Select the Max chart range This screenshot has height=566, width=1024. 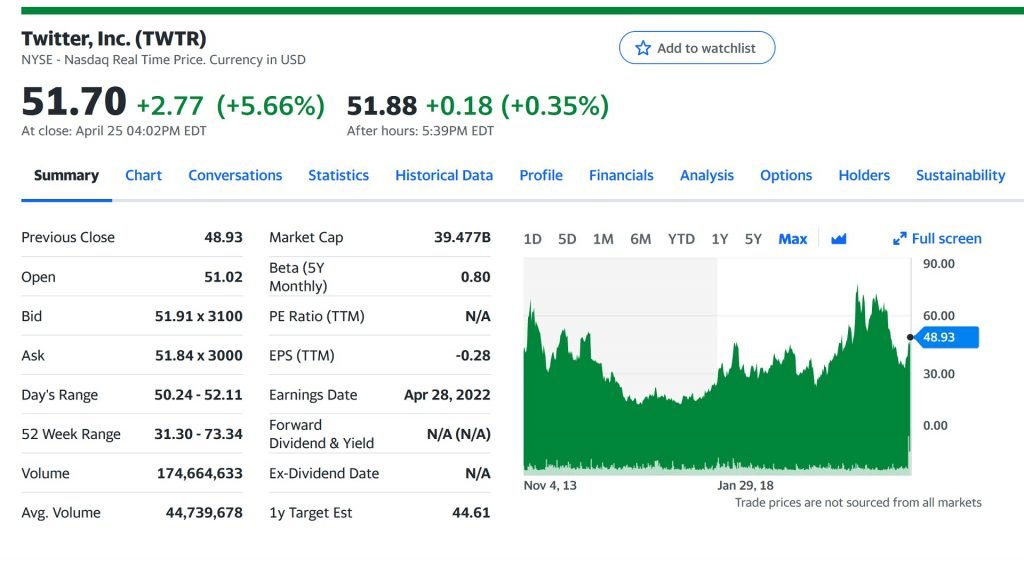point(793,240)
